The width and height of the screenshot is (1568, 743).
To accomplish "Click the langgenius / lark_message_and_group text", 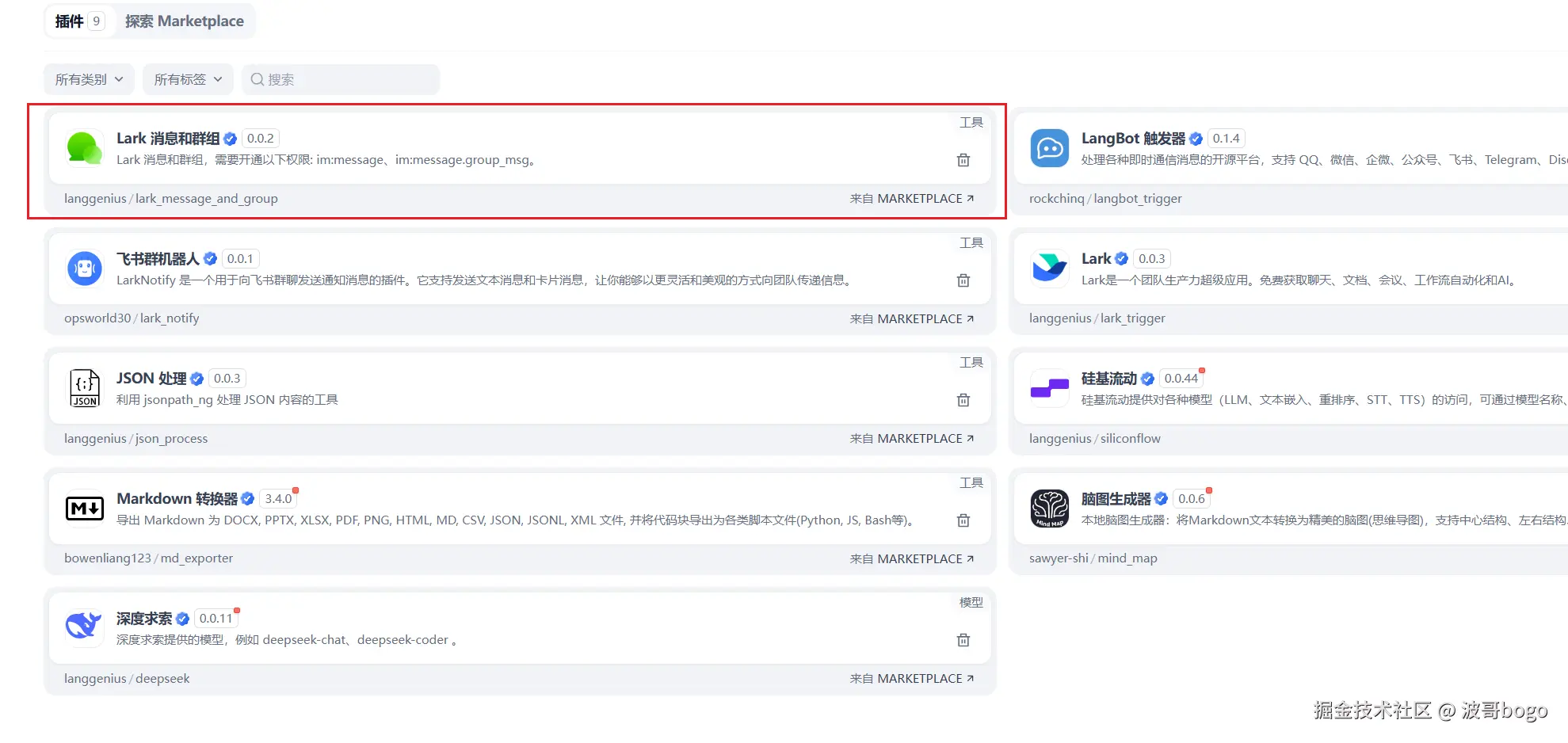I will point(171,199).
